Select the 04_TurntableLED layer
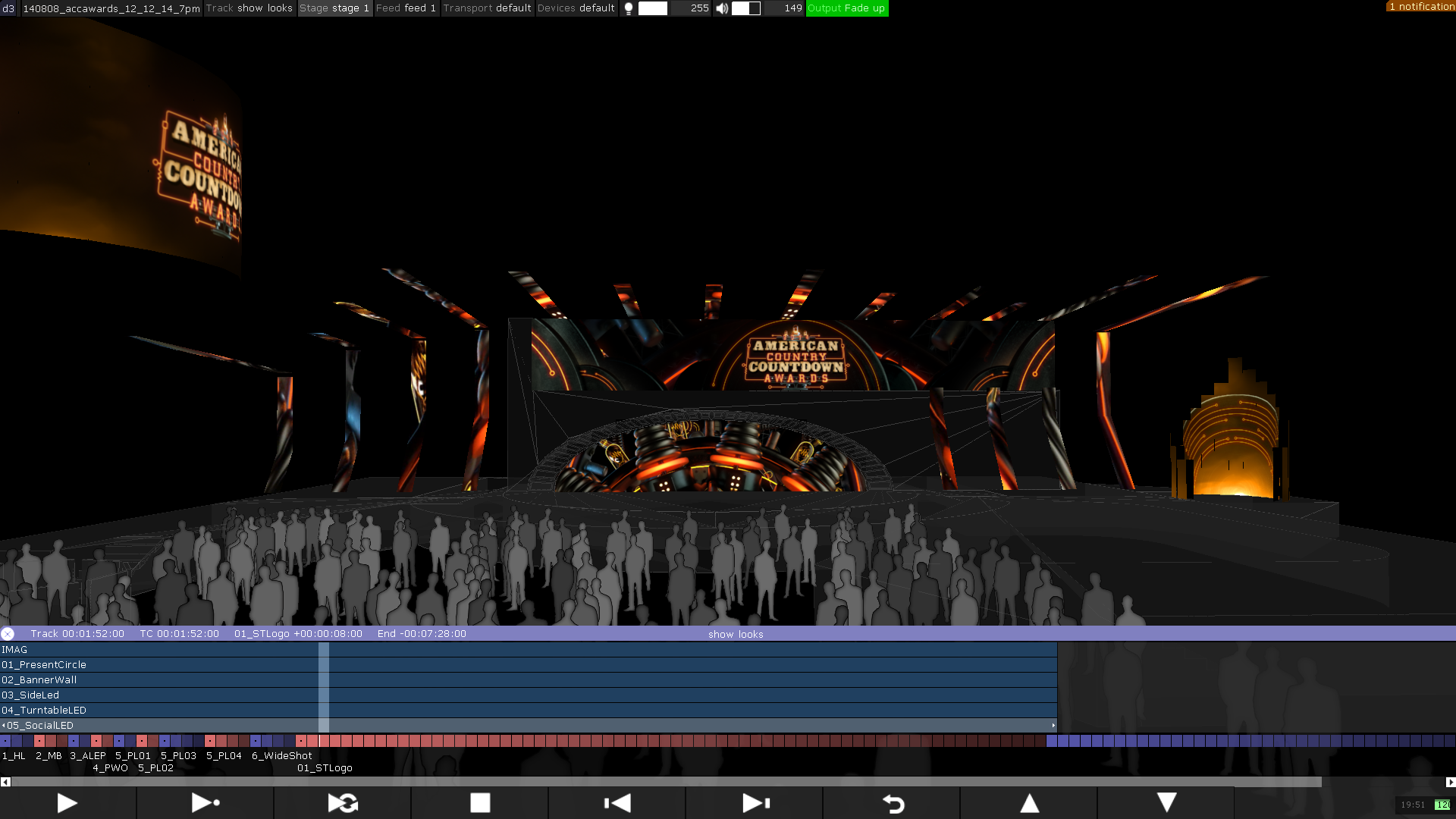Image resolution: width=1456 pixels, height=819 pixels. [x=529, y=711]
